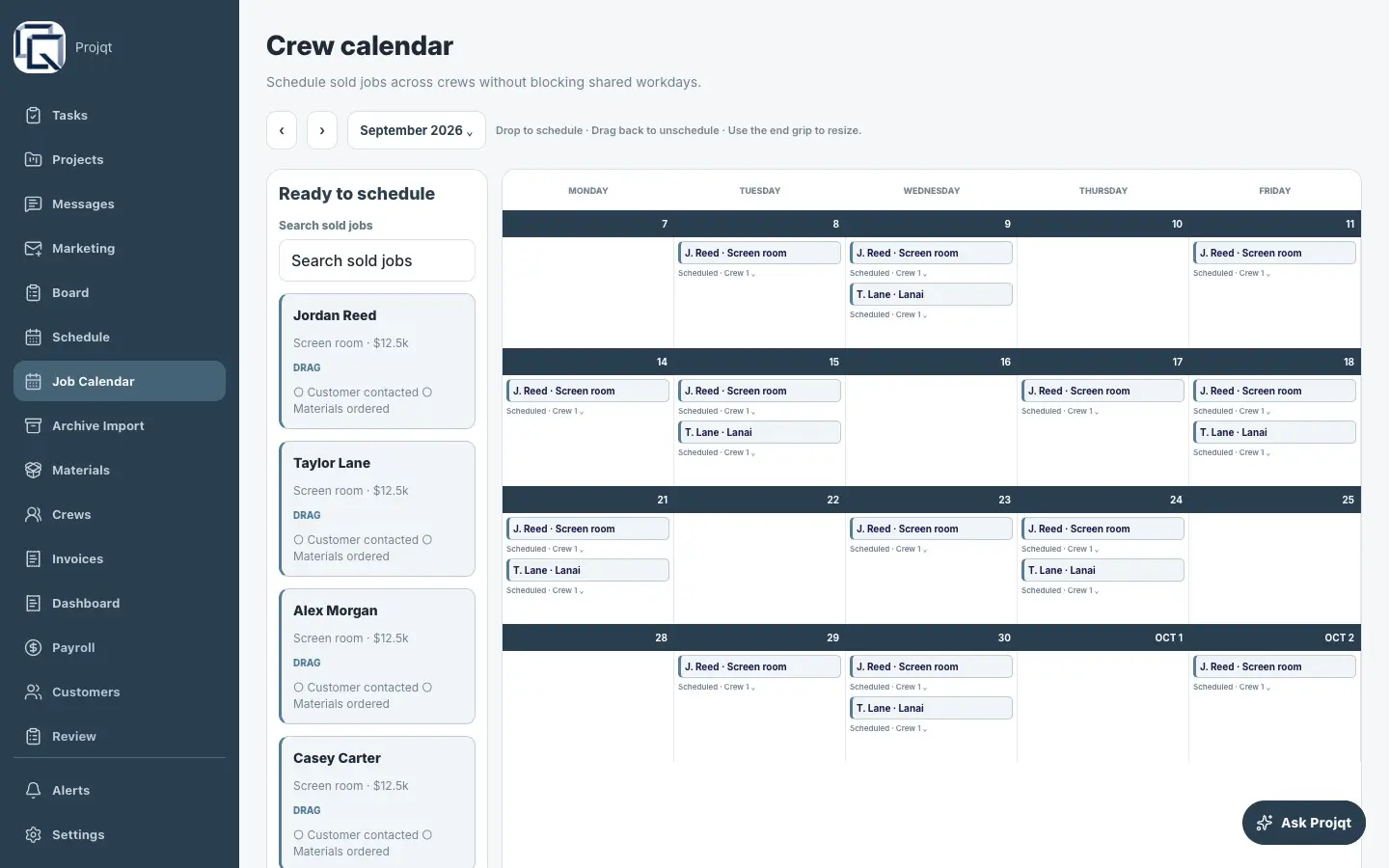Open crew dropdown under Tuesday 8 job
The width and height of the screenshot is (1389, 868).
click(717, 273)
